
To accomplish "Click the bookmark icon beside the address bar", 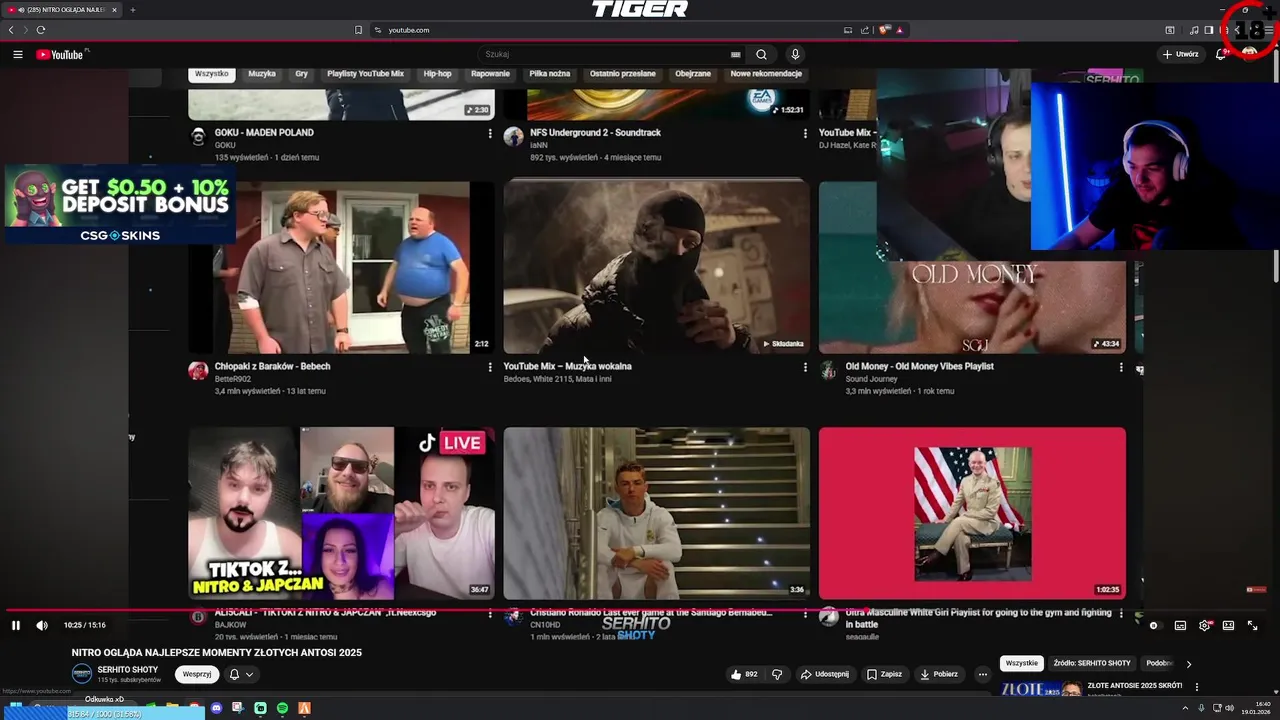I will [x=358, y=30].
